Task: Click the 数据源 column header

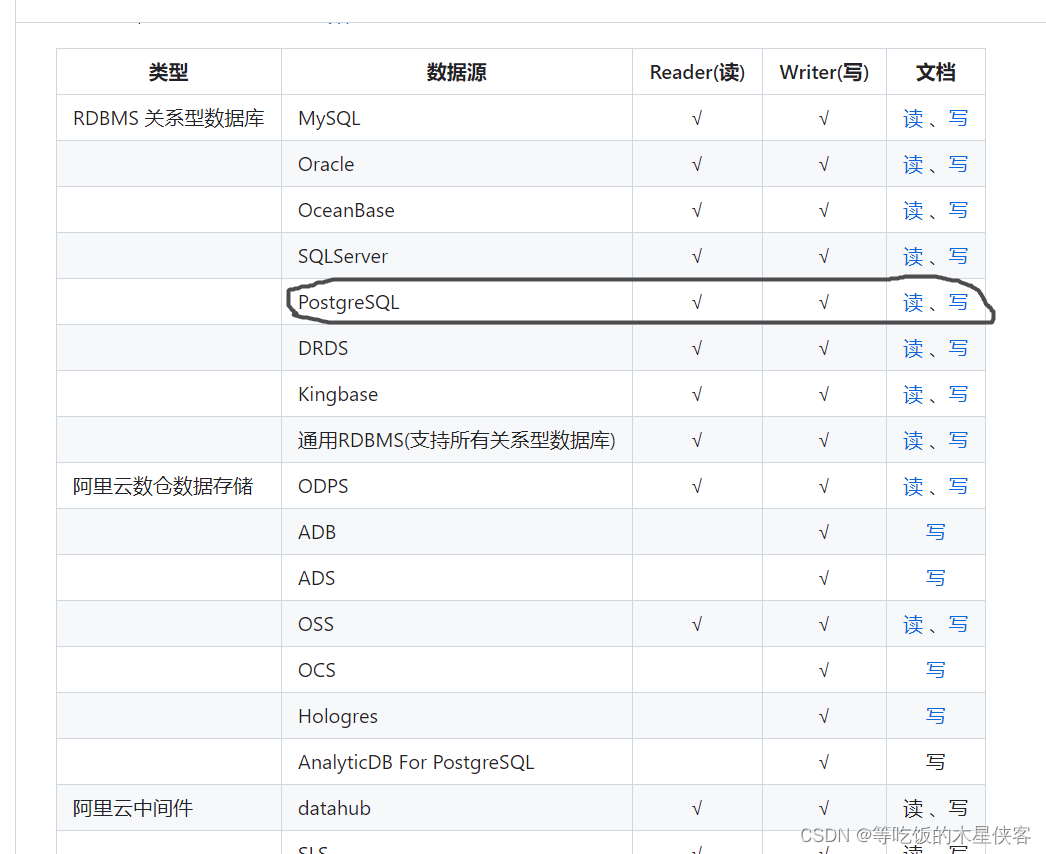Action: [457, 71]
